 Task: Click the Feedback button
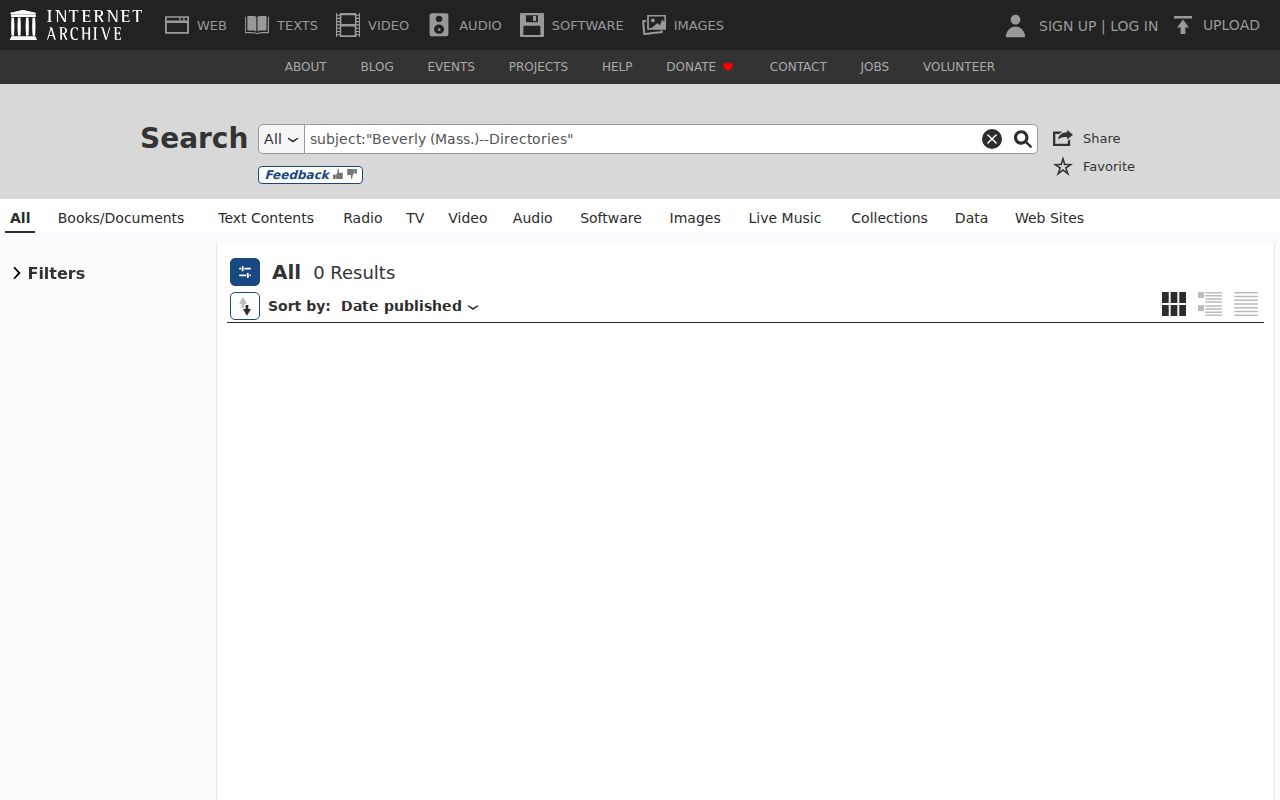coord(310,175)
